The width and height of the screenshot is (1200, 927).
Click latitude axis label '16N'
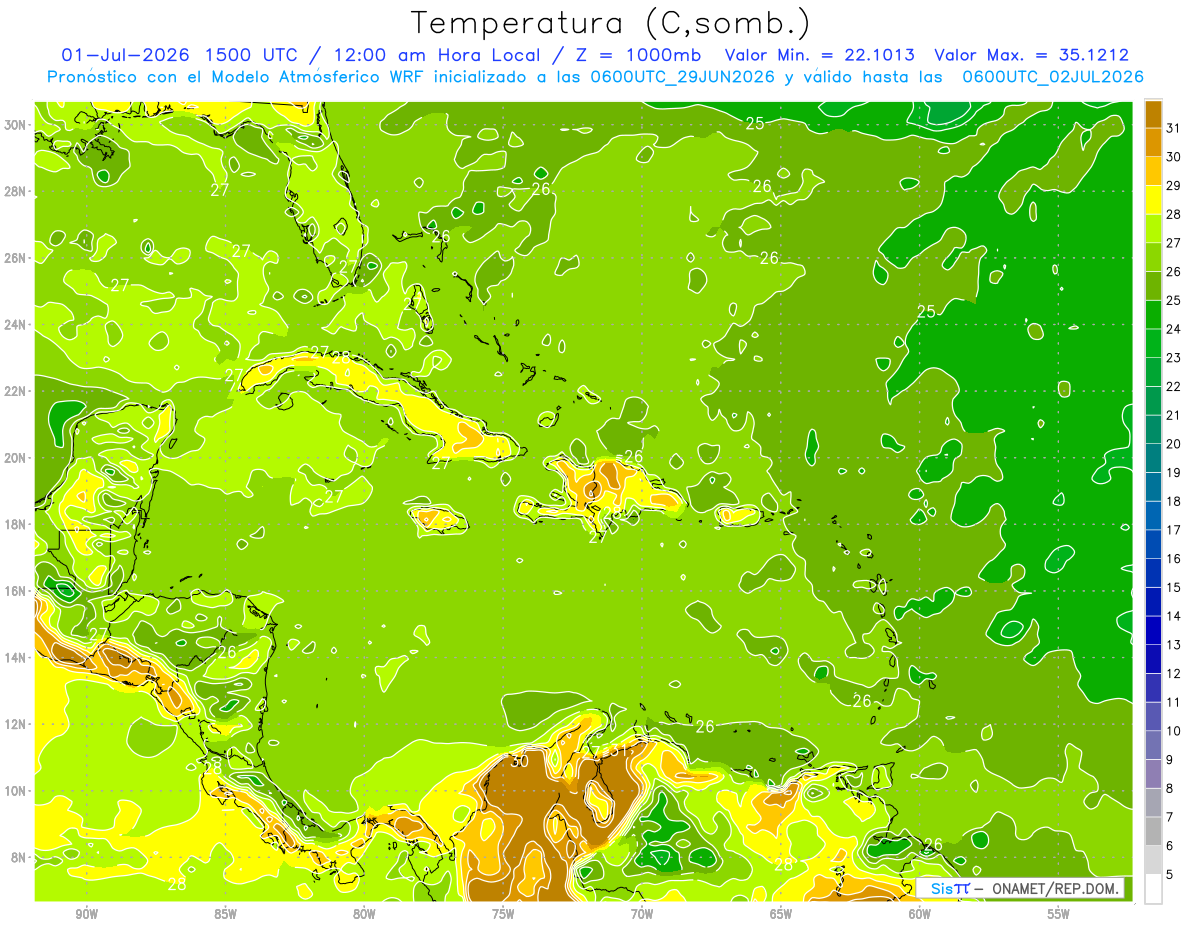point(15,591)
